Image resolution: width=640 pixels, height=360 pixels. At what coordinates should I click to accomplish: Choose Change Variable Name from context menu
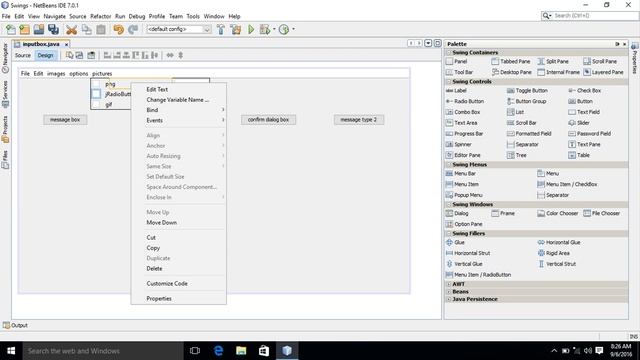179,100
